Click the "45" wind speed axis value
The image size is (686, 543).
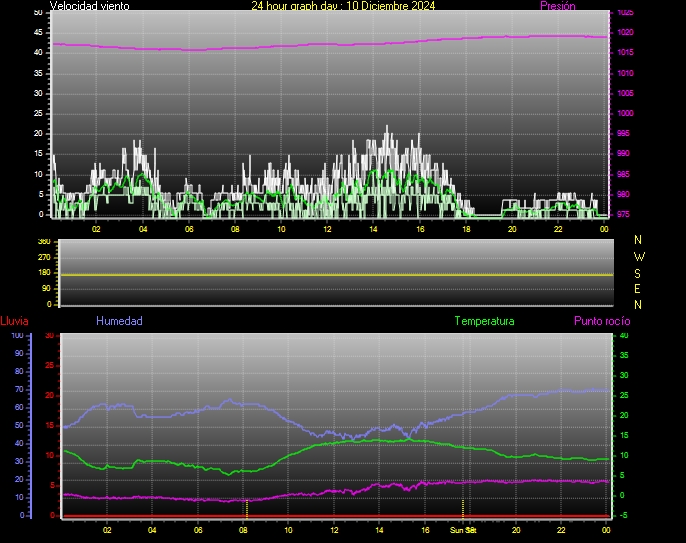38,32
